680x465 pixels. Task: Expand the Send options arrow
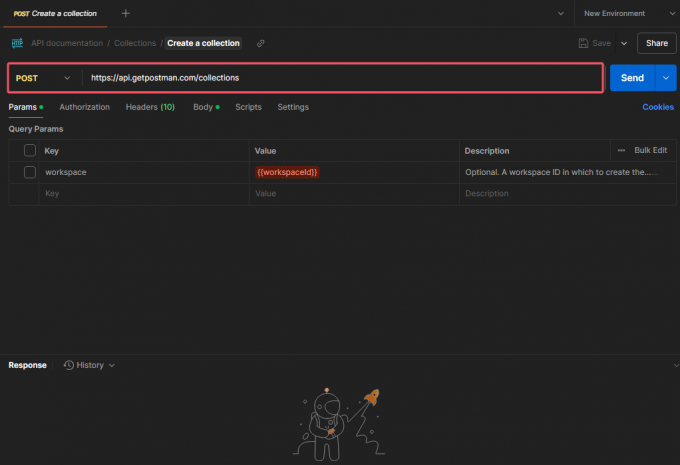[x=666, y=78]
